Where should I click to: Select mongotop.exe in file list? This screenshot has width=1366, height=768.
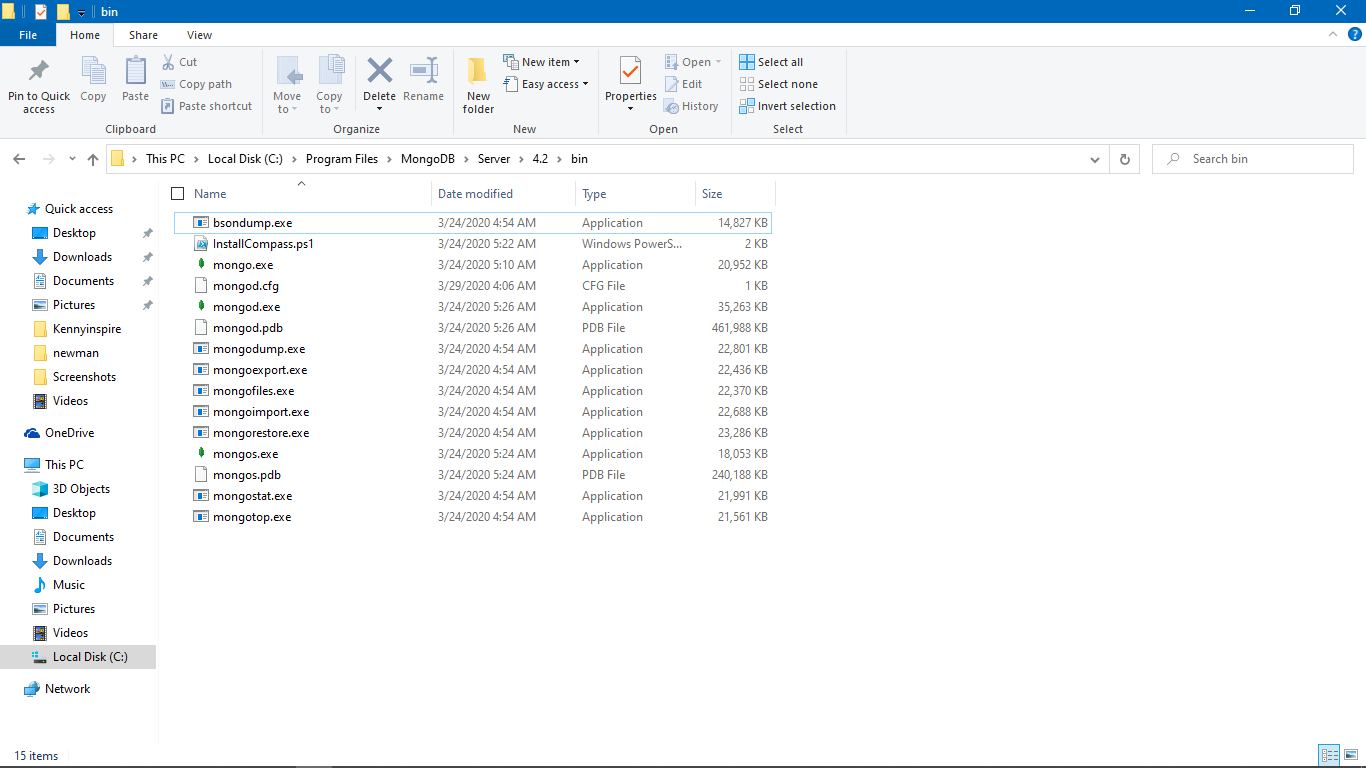click(x=252, y=517)
